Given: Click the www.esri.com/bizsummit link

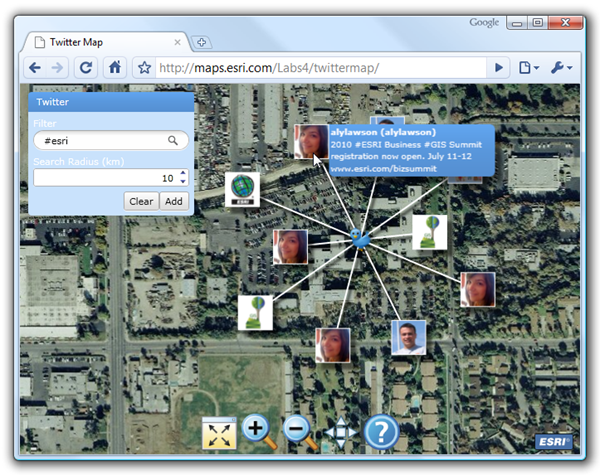Looking at the screenshot, I should [383, 168].
